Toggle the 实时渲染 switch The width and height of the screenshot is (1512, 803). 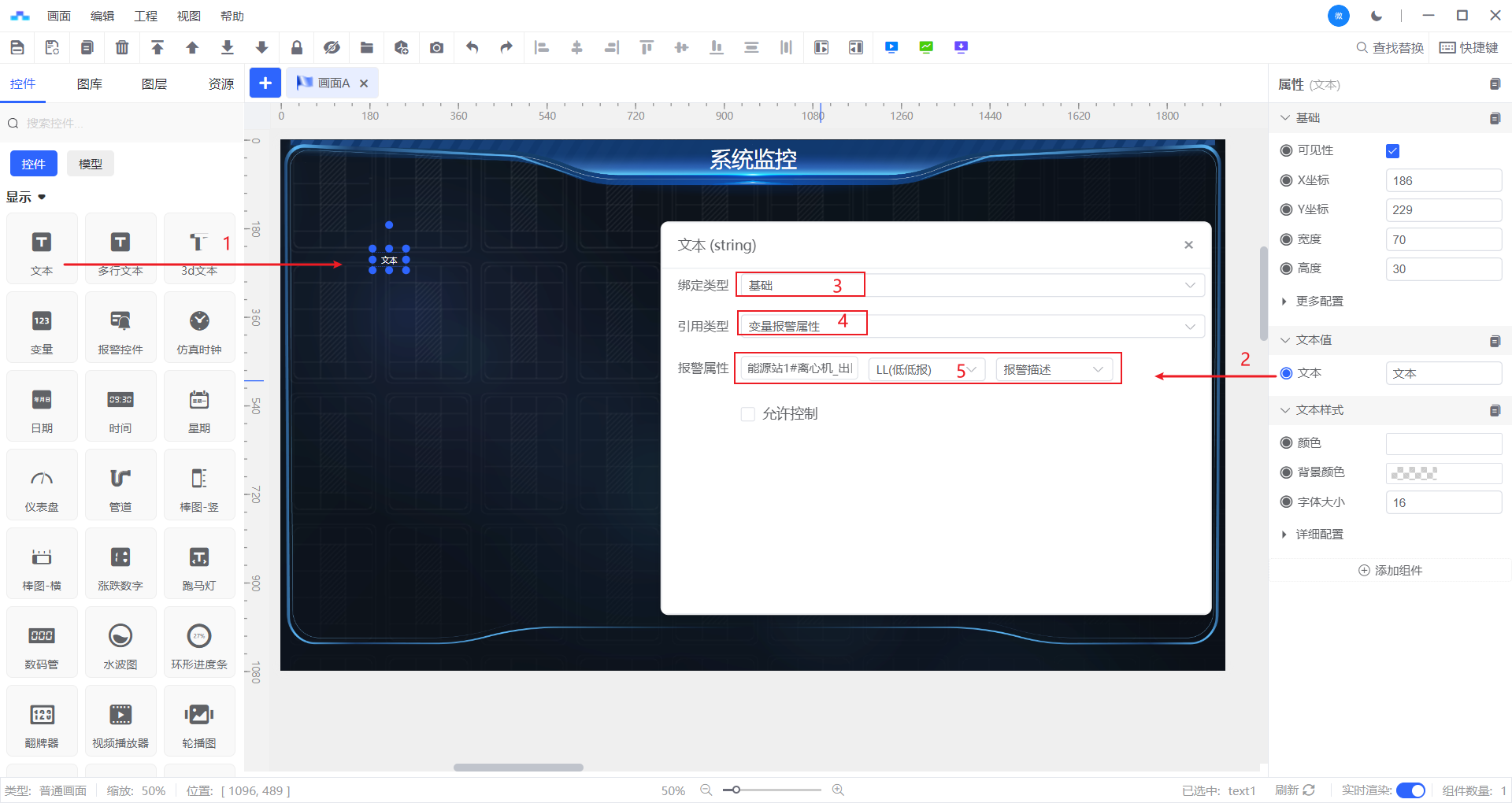[1410, 790]
